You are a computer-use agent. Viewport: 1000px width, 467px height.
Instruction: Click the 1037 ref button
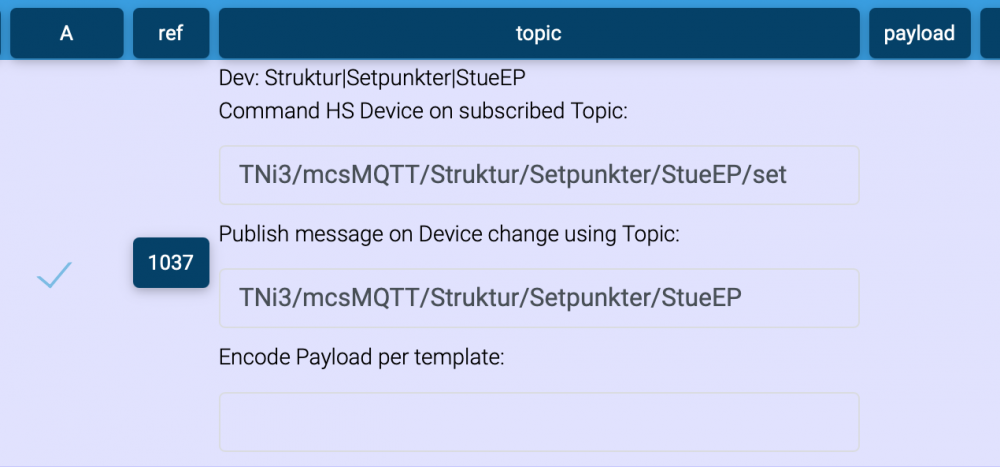[171, 263]
